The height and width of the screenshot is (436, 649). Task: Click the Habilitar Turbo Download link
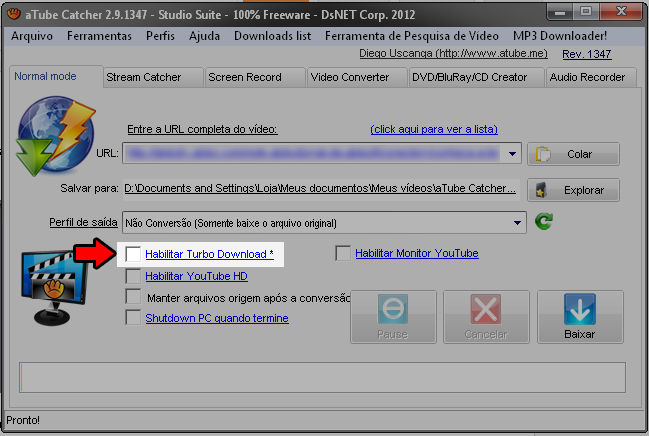[209, 254]
